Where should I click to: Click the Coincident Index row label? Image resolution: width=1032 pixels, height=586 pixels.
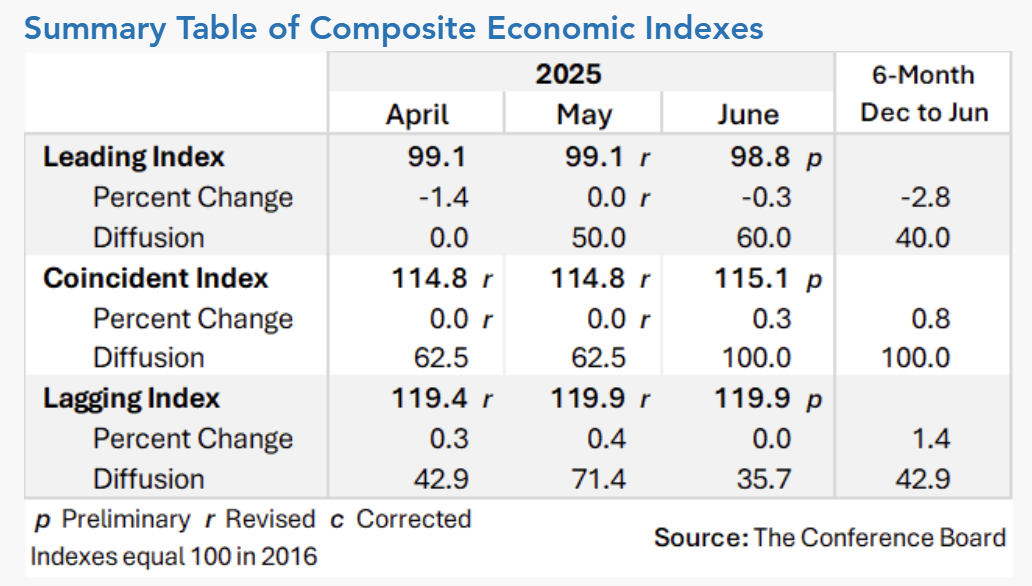[155, 278]
